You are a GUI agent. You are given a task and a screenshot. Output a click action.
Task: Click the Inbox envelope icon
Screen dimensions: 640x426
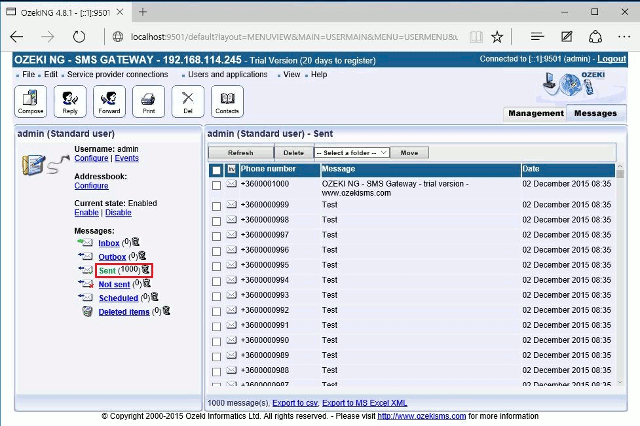85,242
